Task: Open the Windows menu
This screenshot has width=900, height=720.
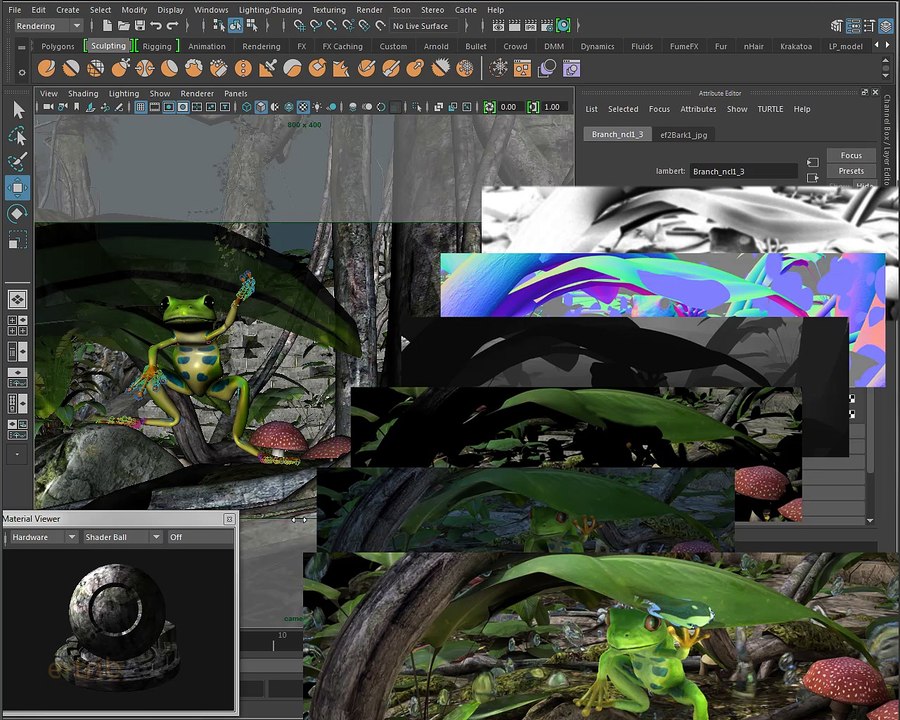Action: pos(211,10)
